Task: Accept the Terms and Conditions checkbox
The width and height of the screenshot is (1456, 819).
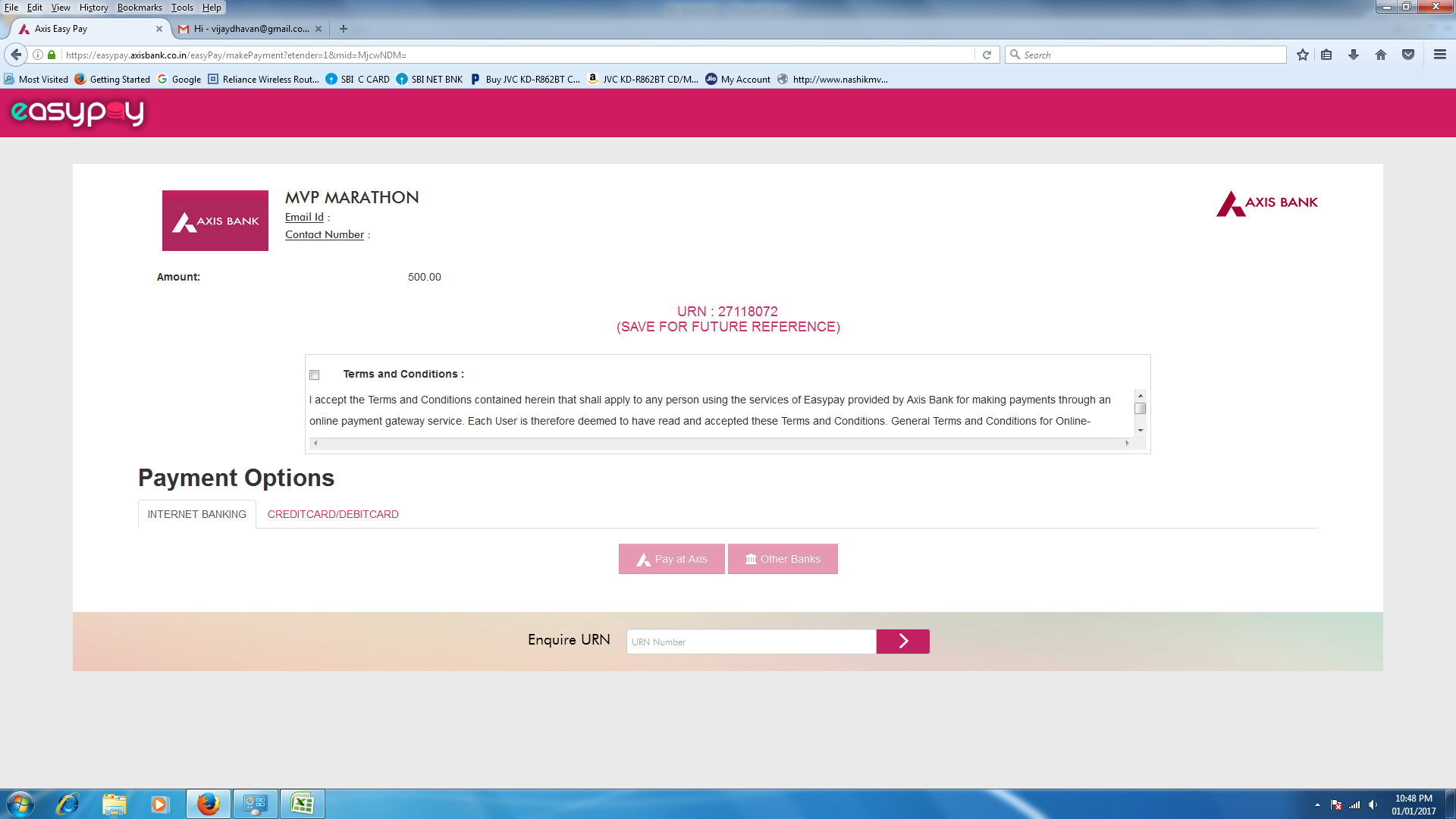Action: click(x=314, y=375)
